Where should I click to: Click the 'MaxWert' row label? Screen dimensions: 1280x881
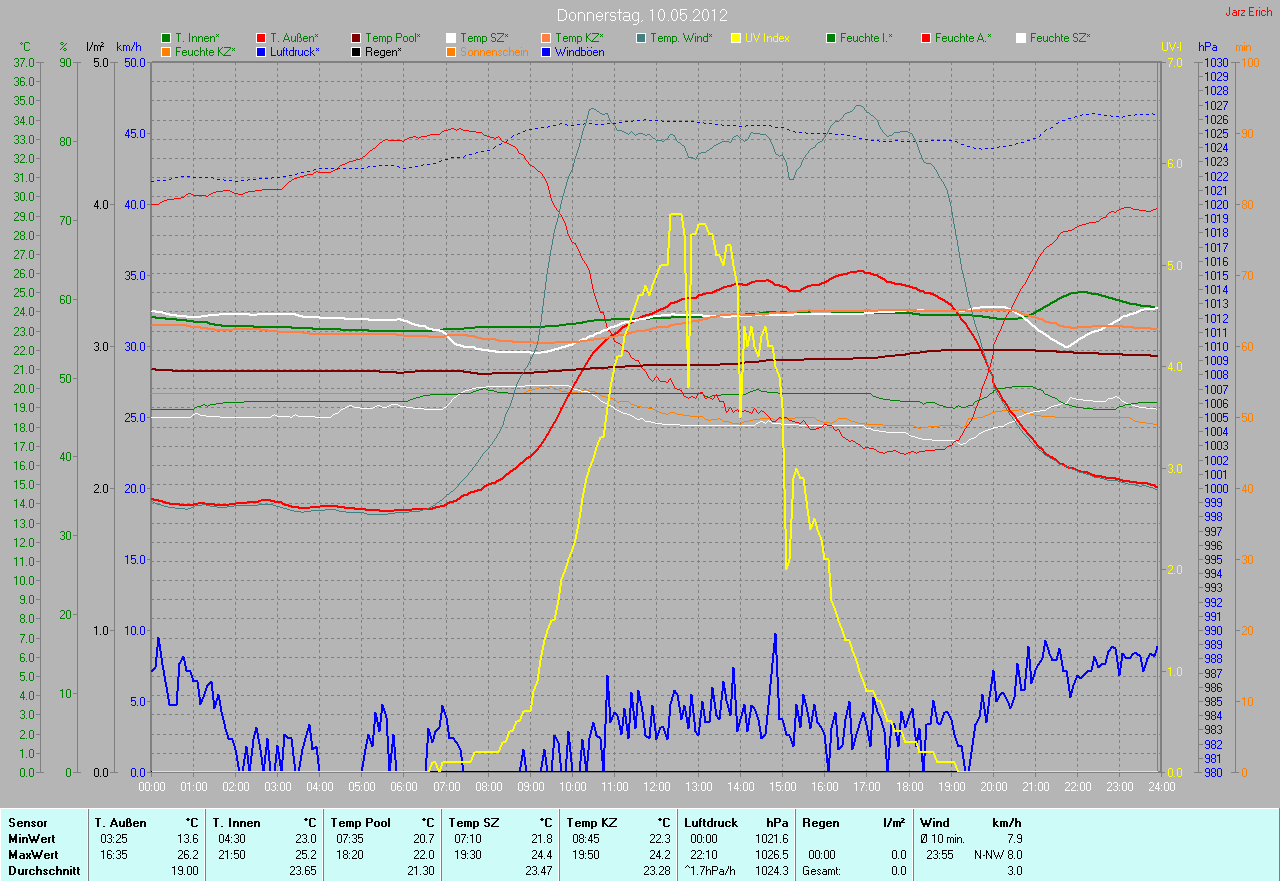[33, 855]
